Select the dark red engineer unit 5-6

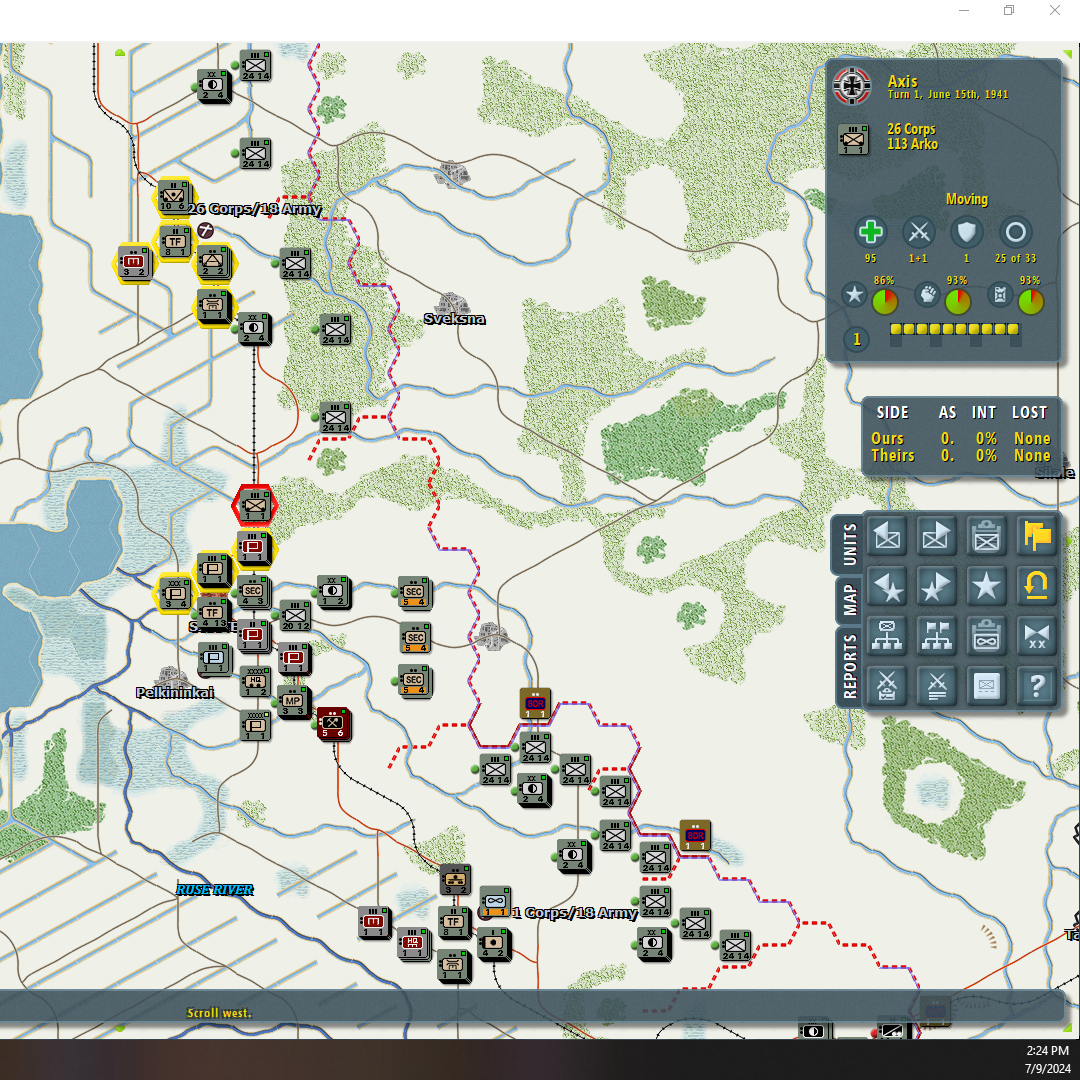click(x=333, y=725)
